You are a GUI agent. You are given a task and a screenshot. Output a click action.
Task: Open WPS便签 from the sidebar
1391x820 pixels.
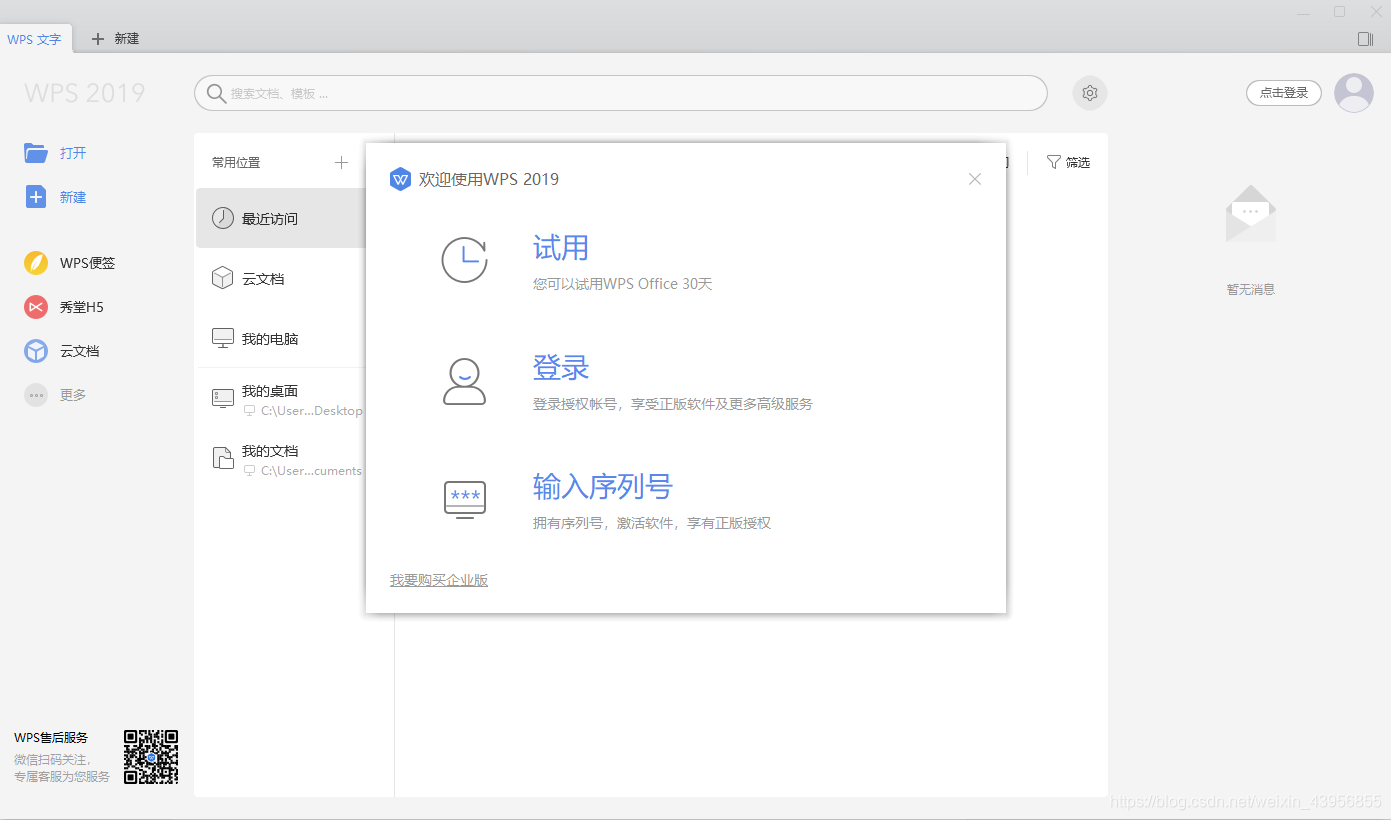(x=70, y=263)
